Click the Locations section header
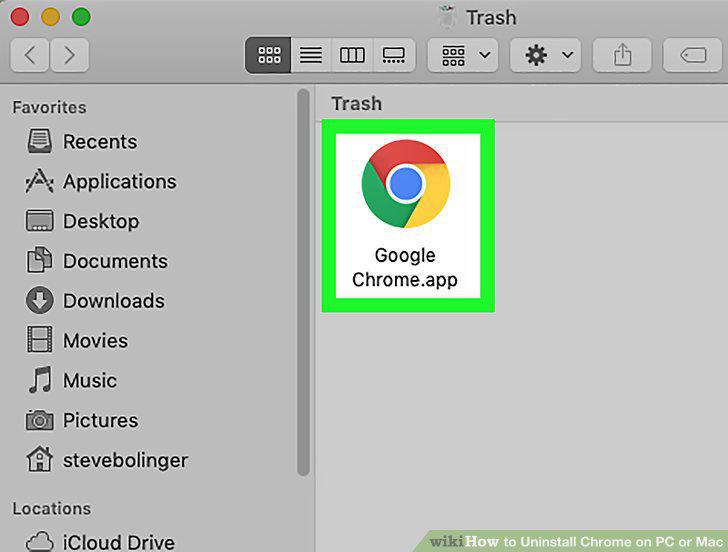Screen dimensions: 728x552 [x=52, y=509]
